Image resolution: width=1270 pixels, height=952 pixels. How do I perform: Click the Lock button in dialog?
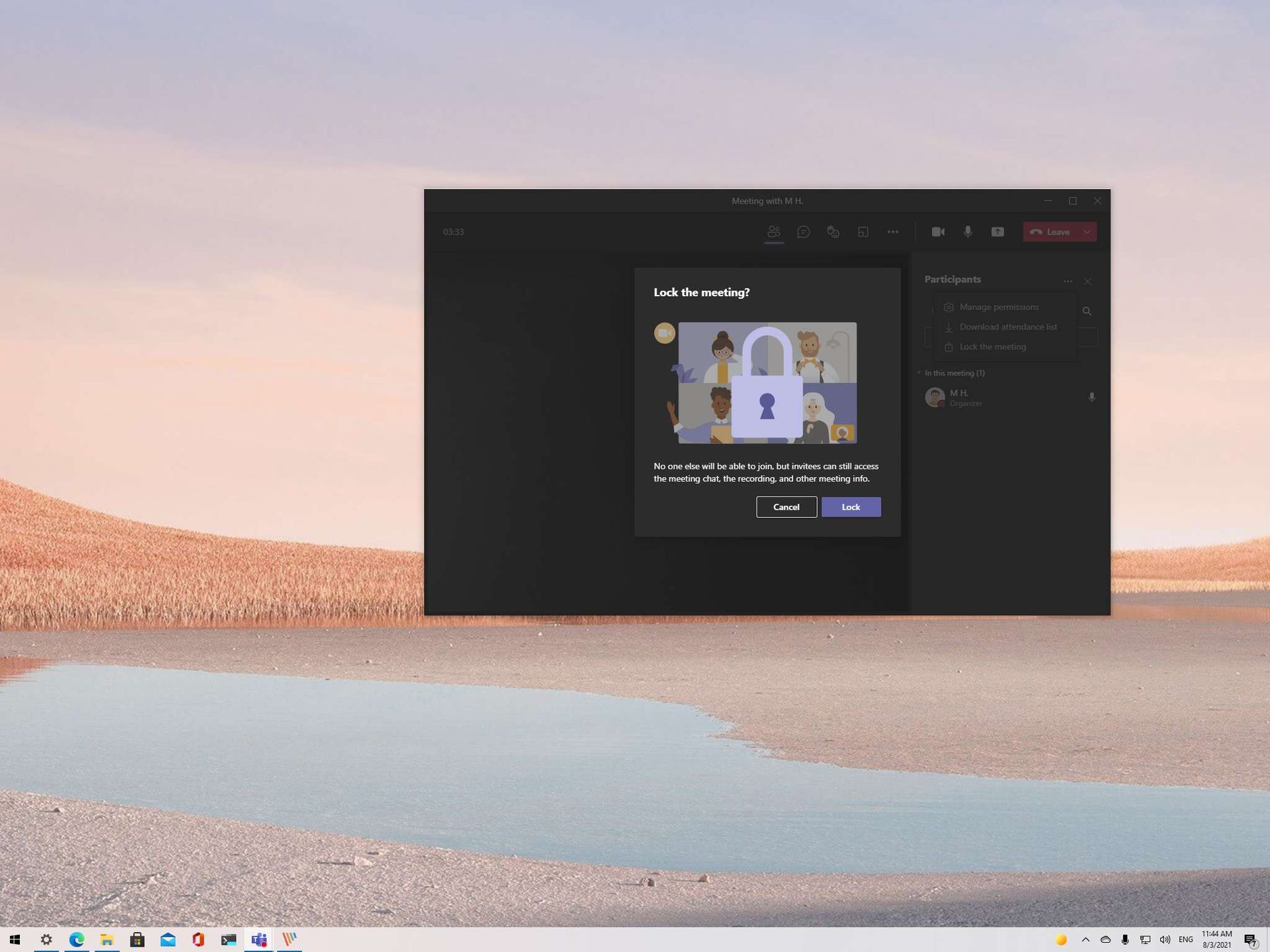(x=851, y=507)
